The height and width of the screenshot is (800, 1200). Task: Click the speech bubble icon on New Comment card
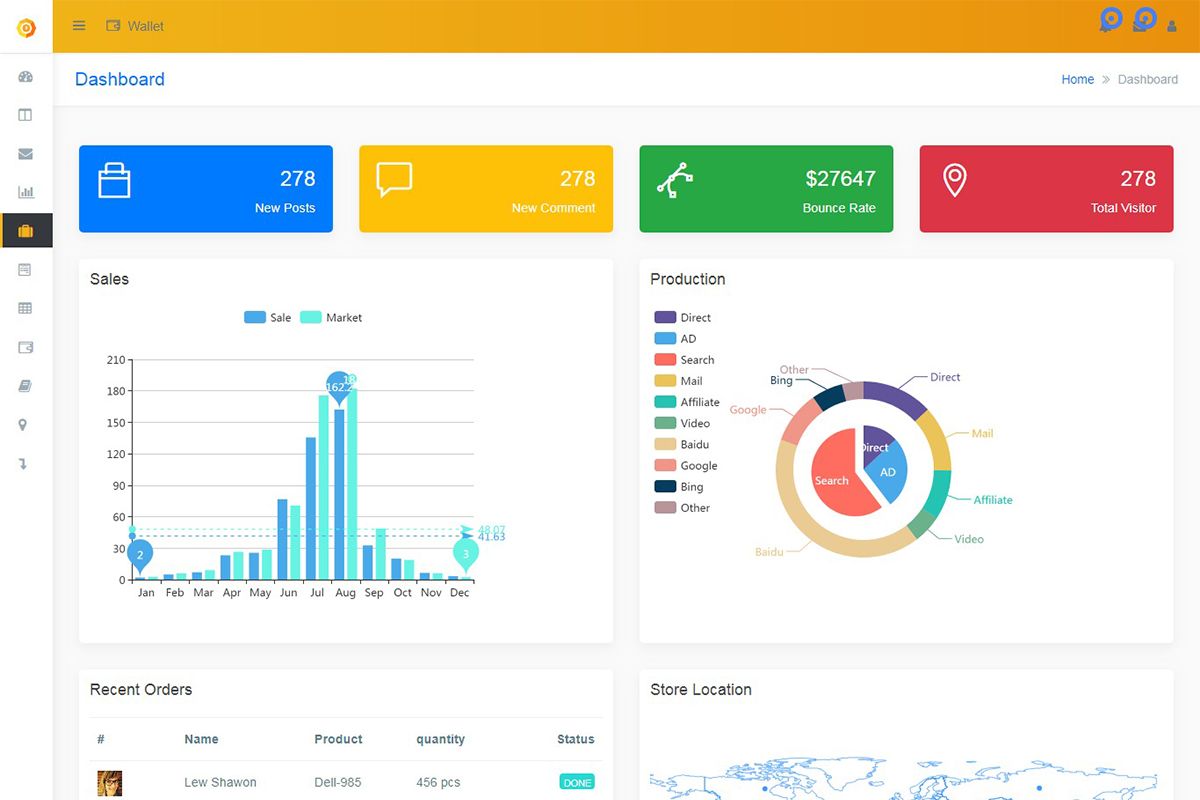[394, 179]
